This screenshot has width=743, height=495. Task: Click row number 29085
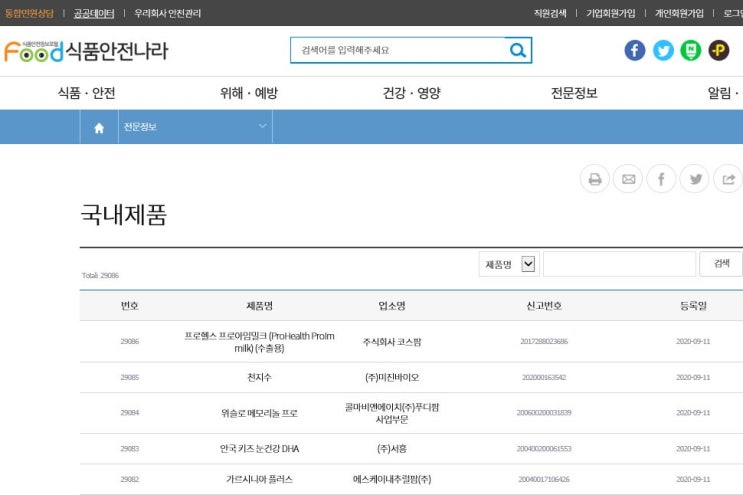pos(129,378)
